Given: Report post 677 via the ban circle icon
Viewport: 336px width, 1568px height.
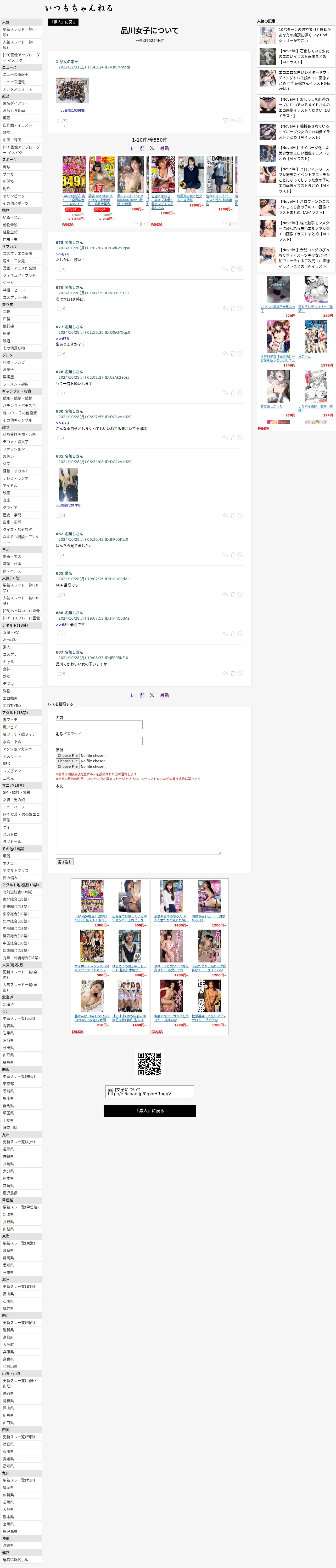Looking at the screenshot, I should tap(240, 354).
